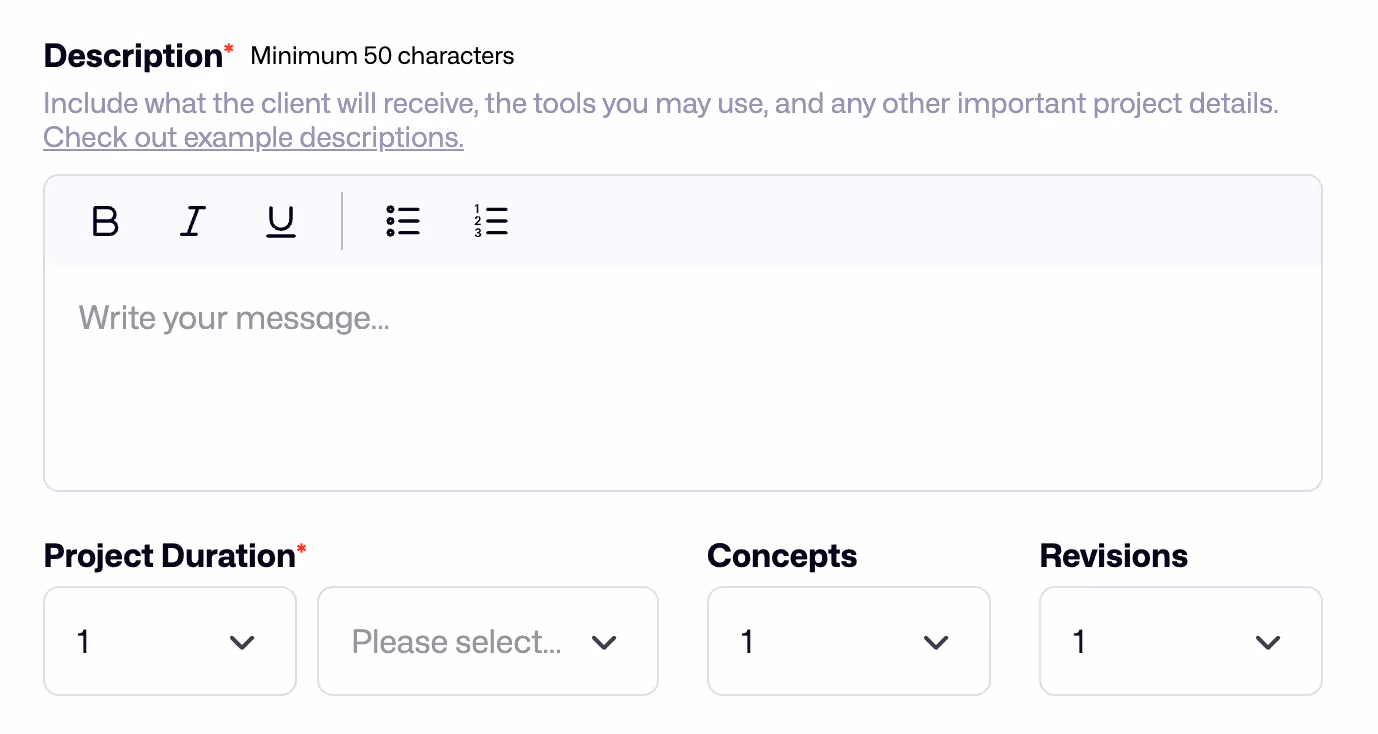Click the 'Revisions' heading label
Image resolution: width=1378 pixels, height=734 pixels.
pos(1114,556)
